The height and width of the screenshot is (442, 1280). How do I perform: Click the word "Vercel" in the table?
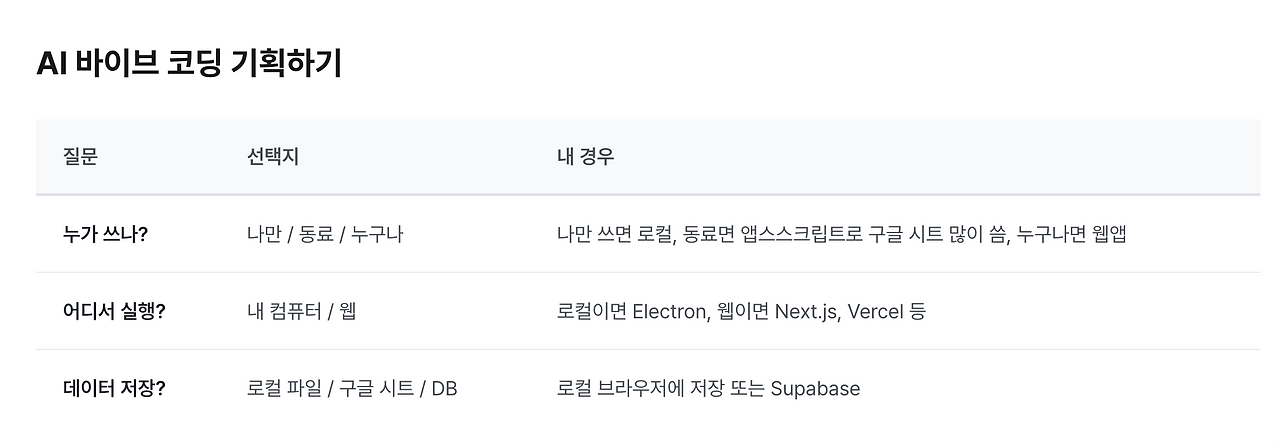876,311
